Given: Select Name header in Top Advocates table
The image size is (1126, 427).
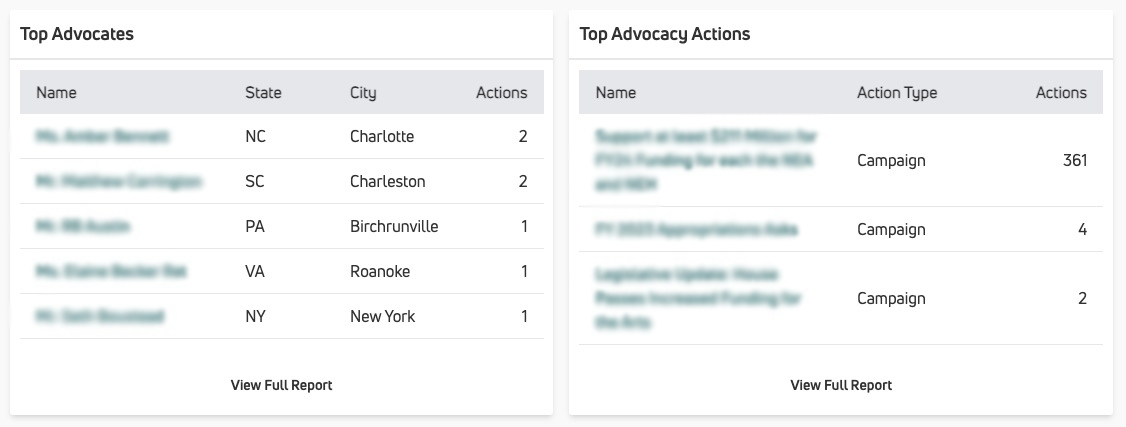Looking at the screenshot, I should (x=56, y=93).
